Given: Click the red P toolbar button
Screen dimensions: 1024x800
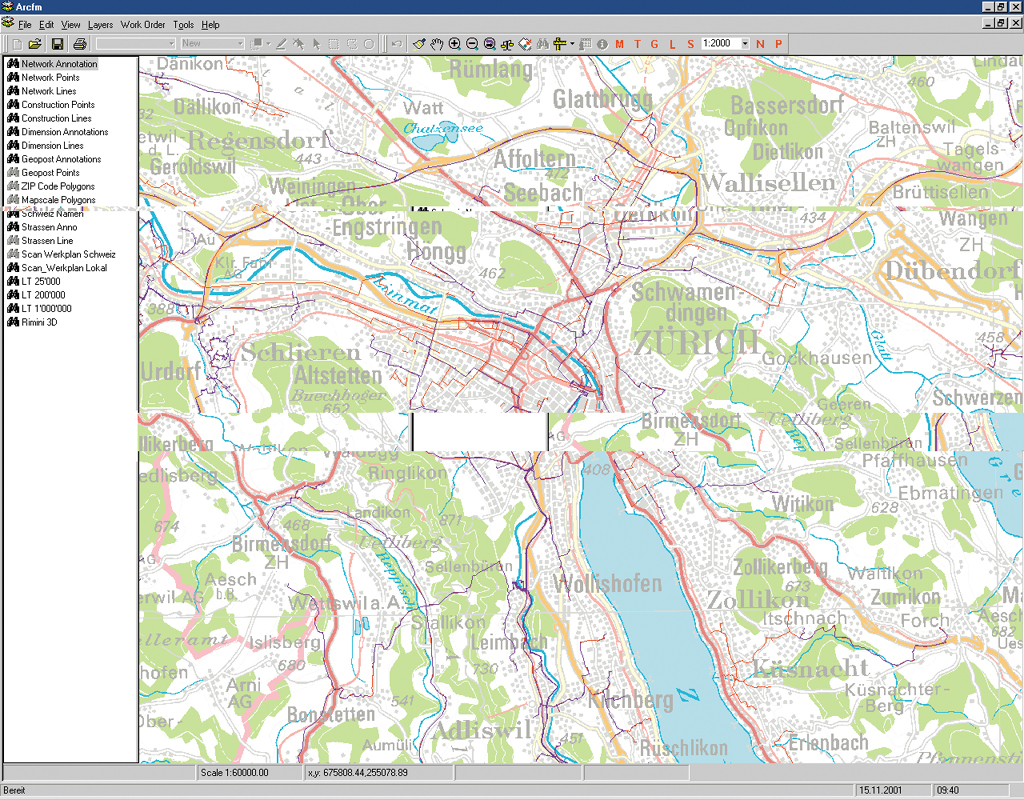Looking at the screenshot, I should click(x=778, y=44).
